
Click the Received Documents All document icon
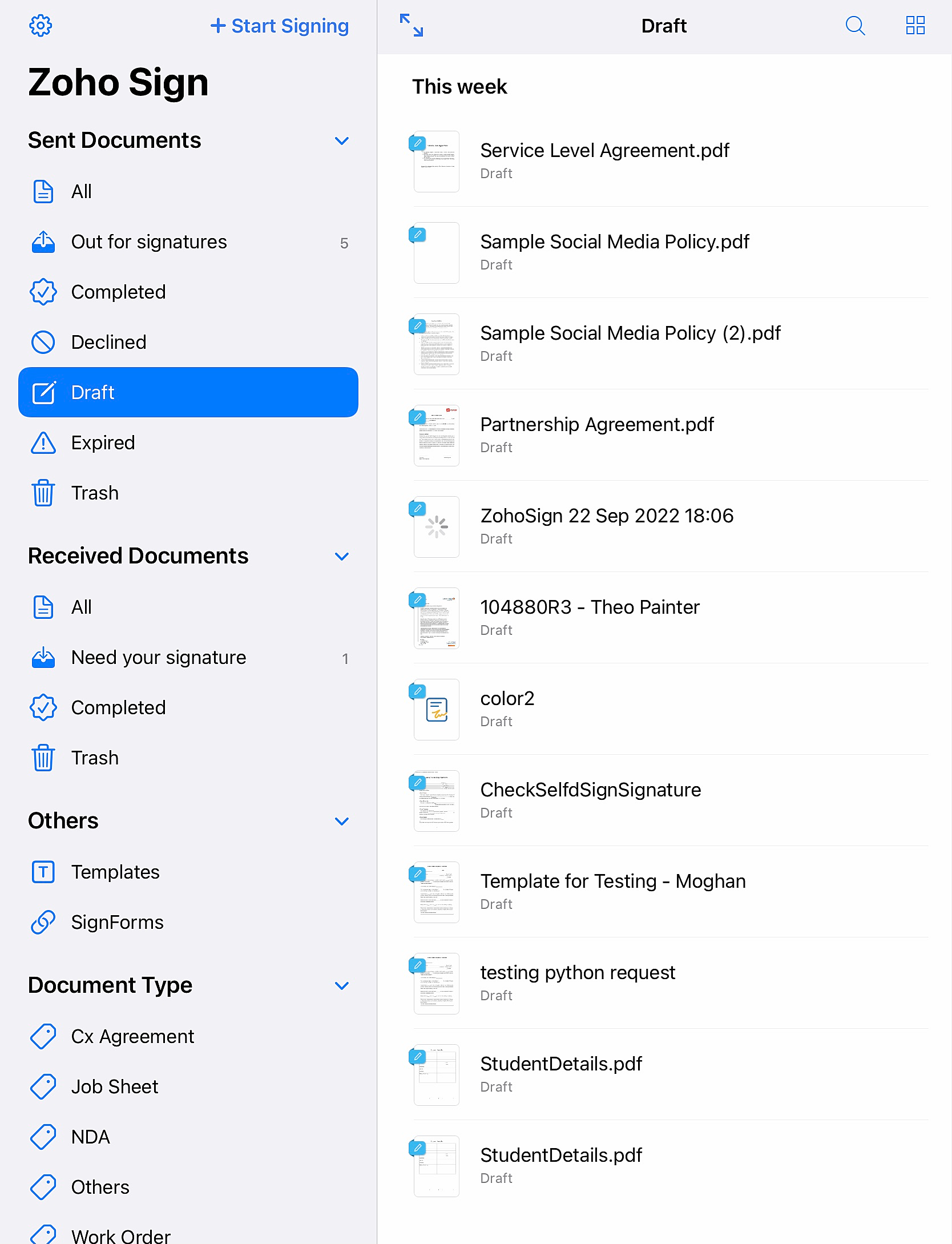point(43,607)
